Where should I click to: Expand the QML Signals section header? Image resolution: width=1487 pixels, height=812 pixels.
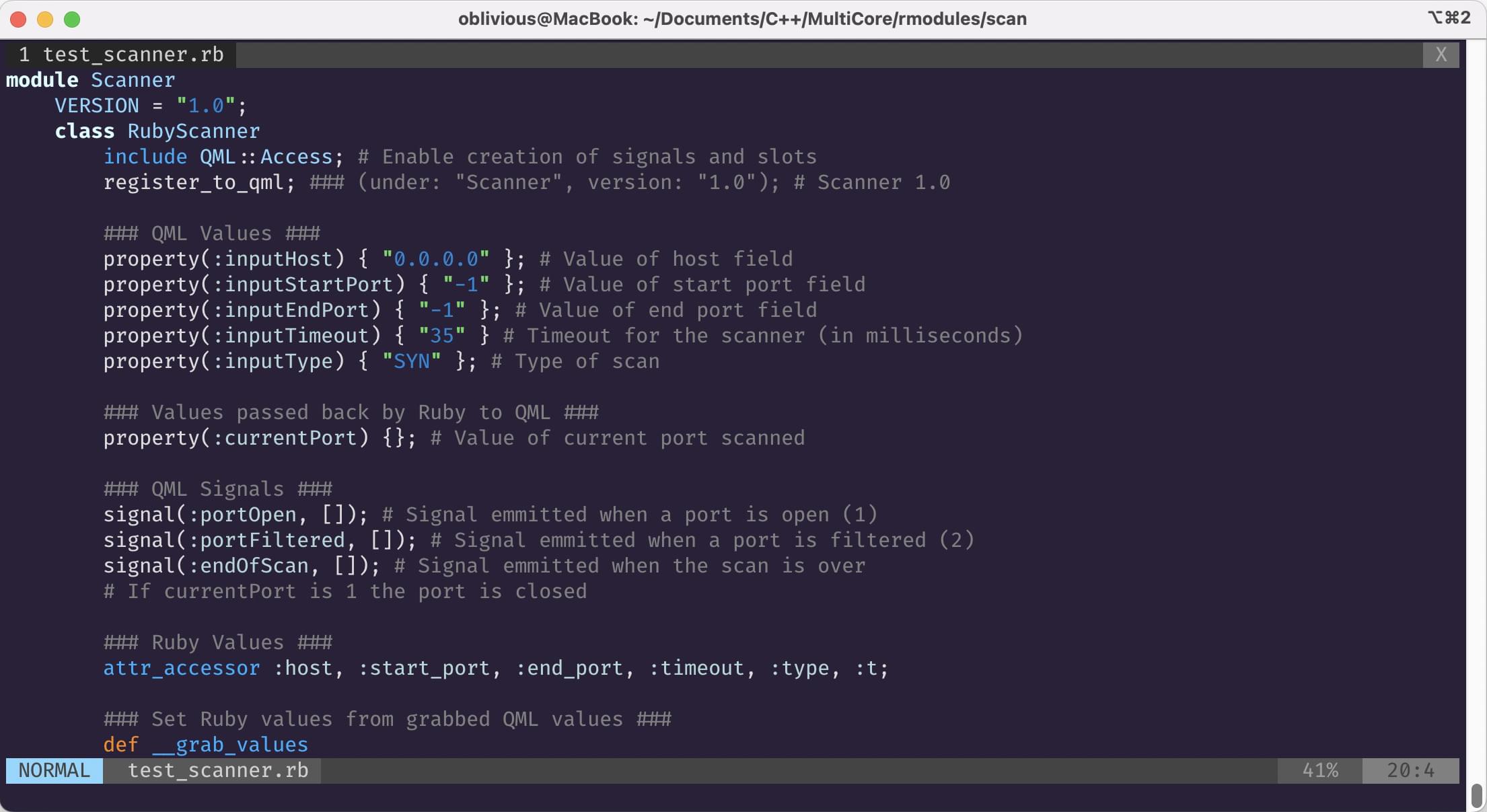(216, 489)
